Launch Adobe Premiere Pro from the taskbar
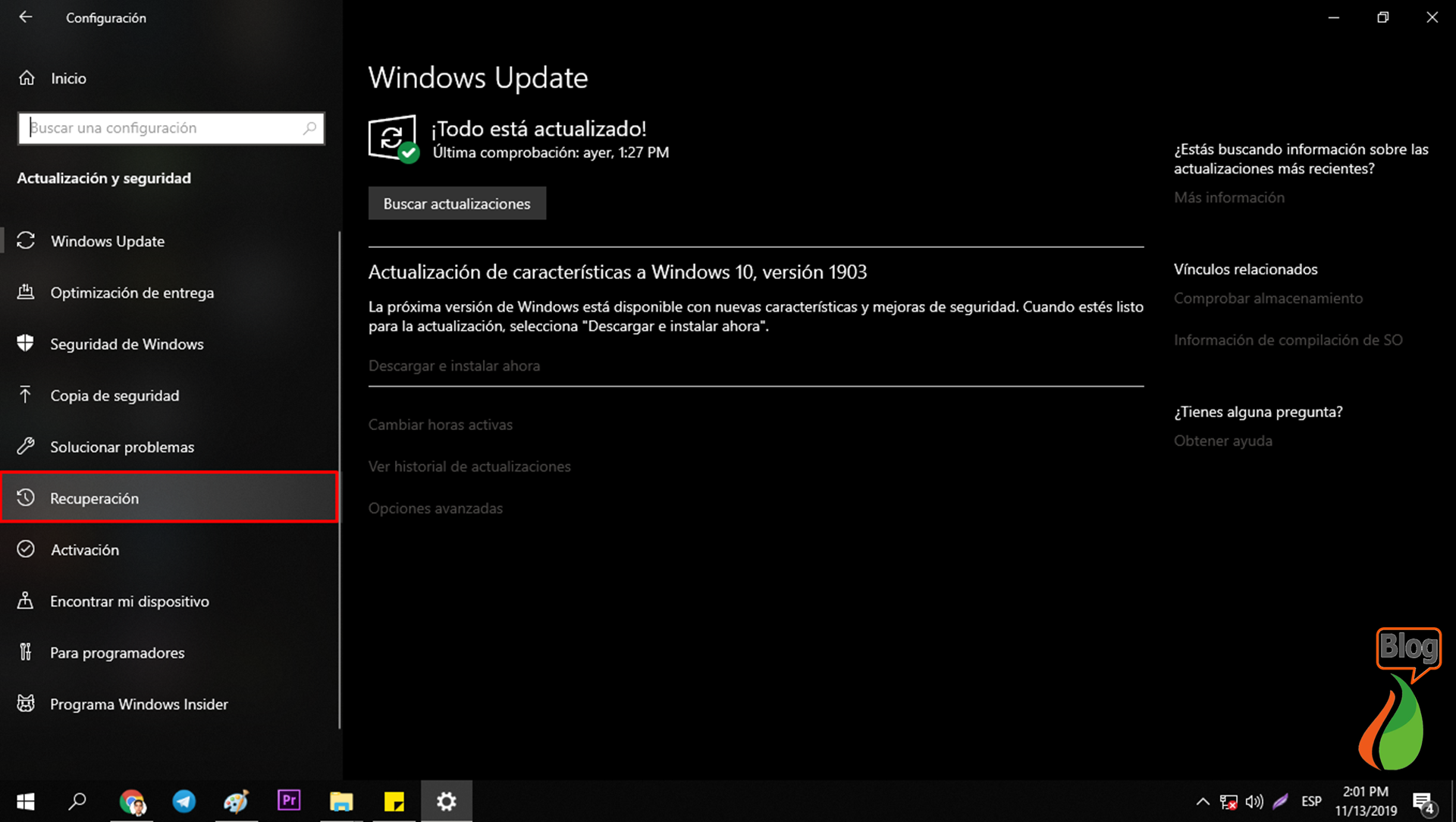This screenshot has height=822, width=1456. click(x=289, y=801)
